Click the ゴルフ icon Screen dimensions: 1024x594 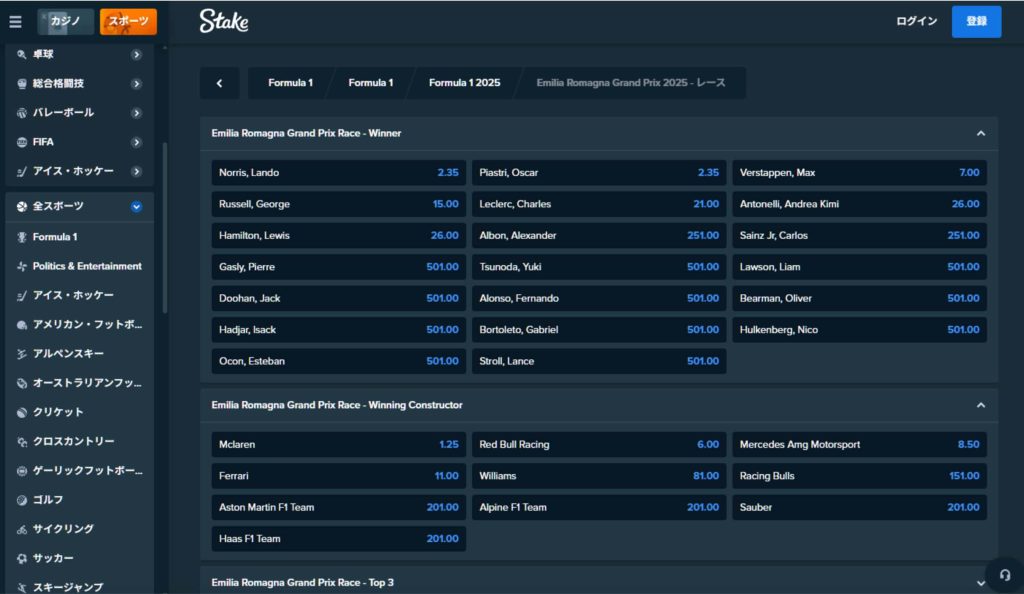tap(22, 500)
